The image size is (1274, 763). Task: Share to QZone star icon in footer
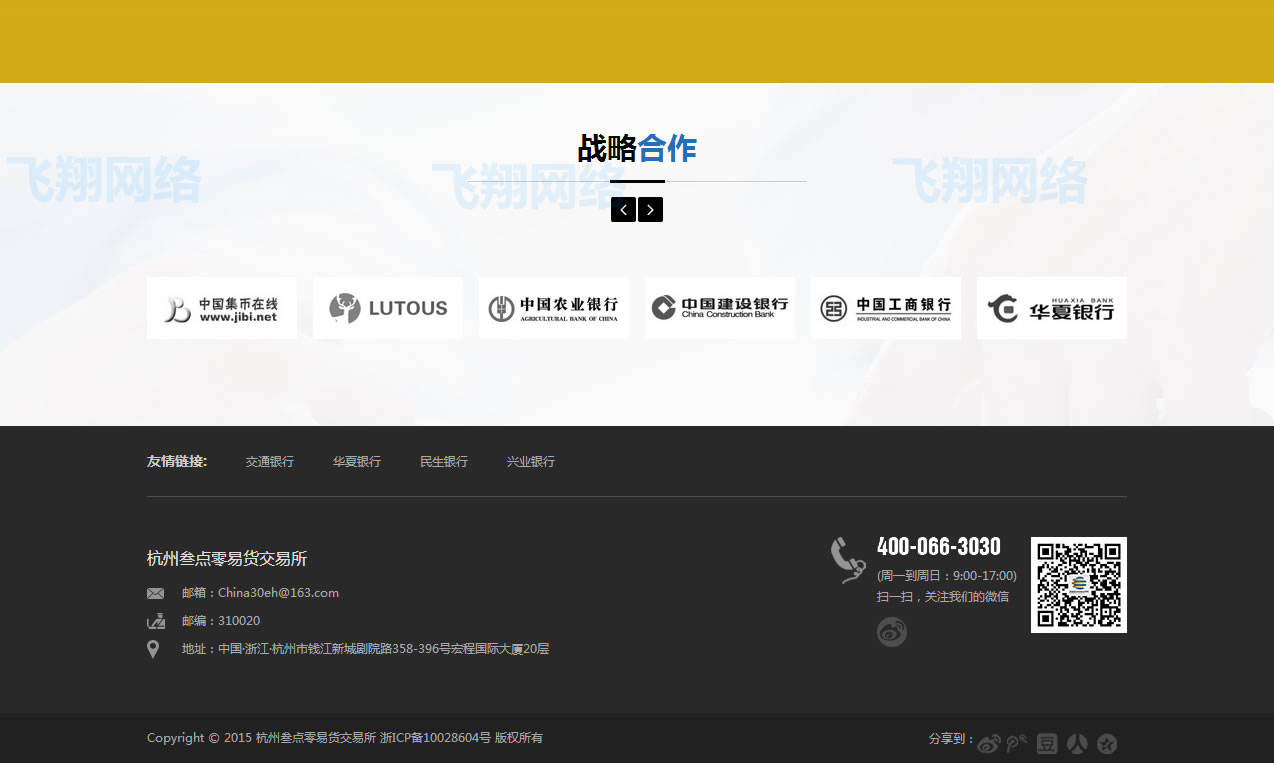point(1107,743)
